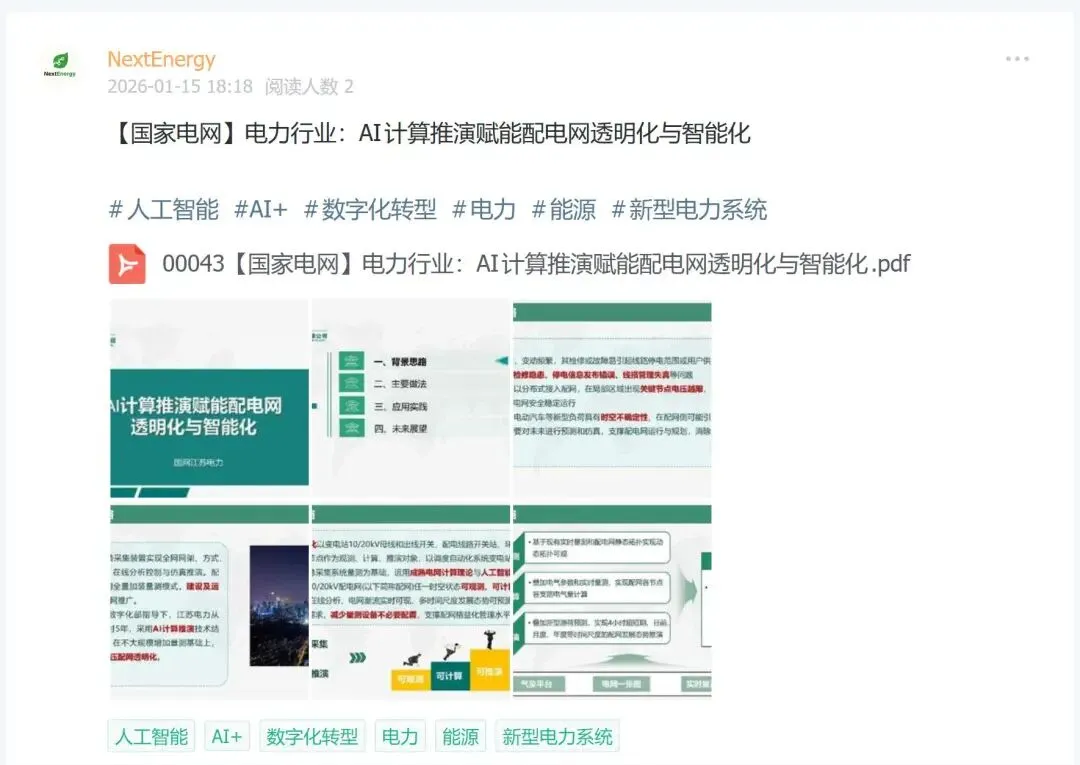The width and height of the screenshot is (1080, 765).
Task: Select the 数字化转型 tag button
Action: coord(312,737)
